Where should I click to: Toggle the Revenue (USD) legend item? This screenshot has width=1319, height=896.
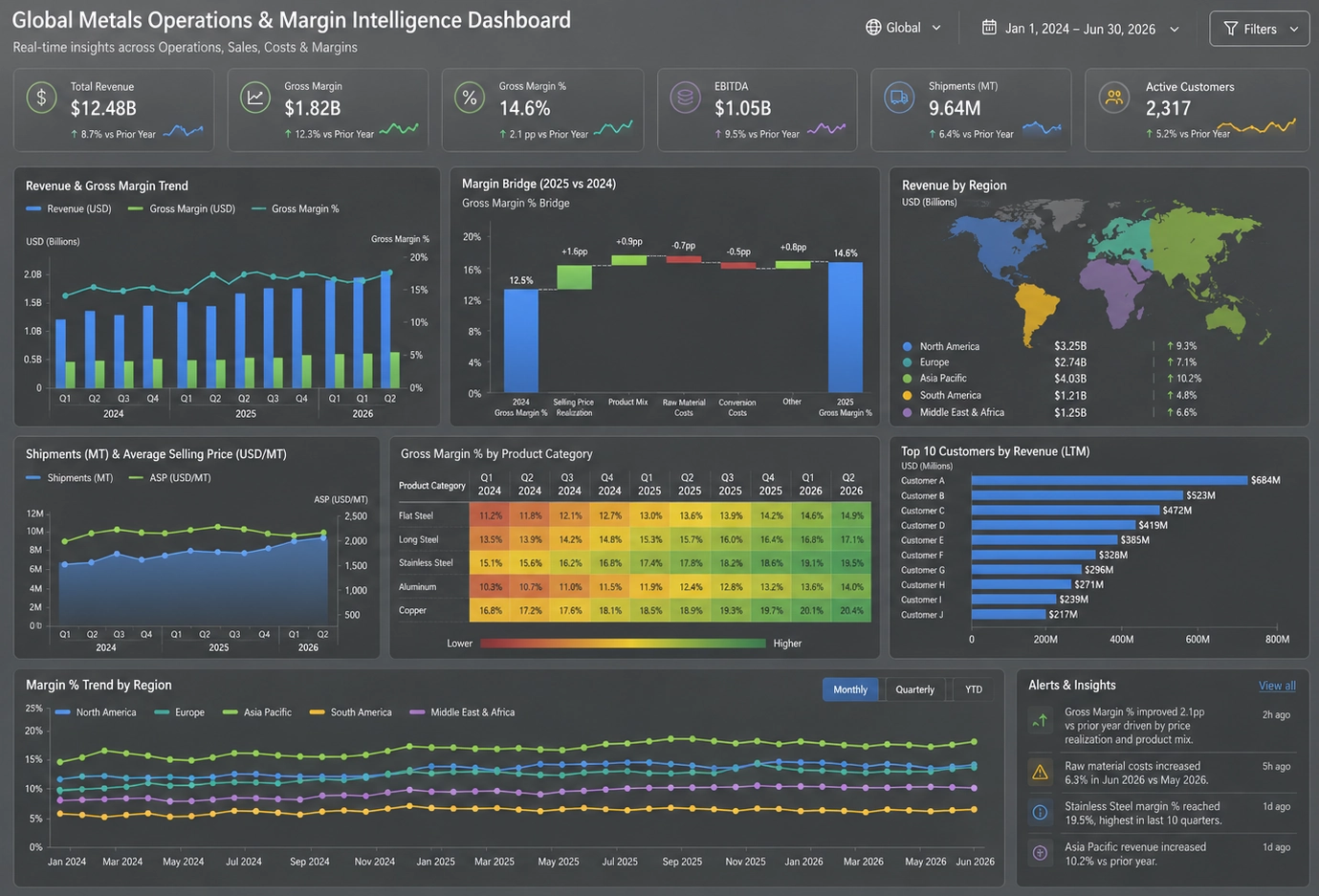coord(69,208)
